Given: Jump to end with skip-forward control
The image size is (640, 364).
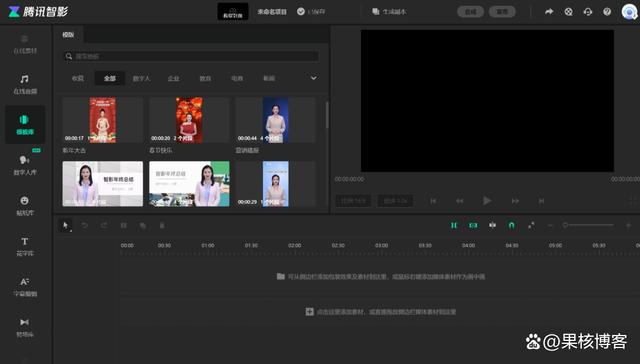Looking at the screenshot, I should pos(541,201).
